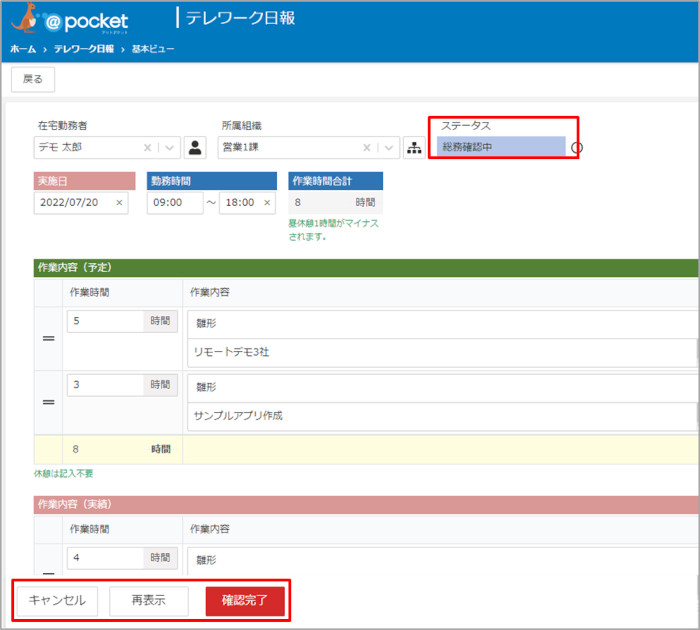Grab the drag handle of the 5時間 row
The image size is (700, 630).
click(x=49, y=338)
